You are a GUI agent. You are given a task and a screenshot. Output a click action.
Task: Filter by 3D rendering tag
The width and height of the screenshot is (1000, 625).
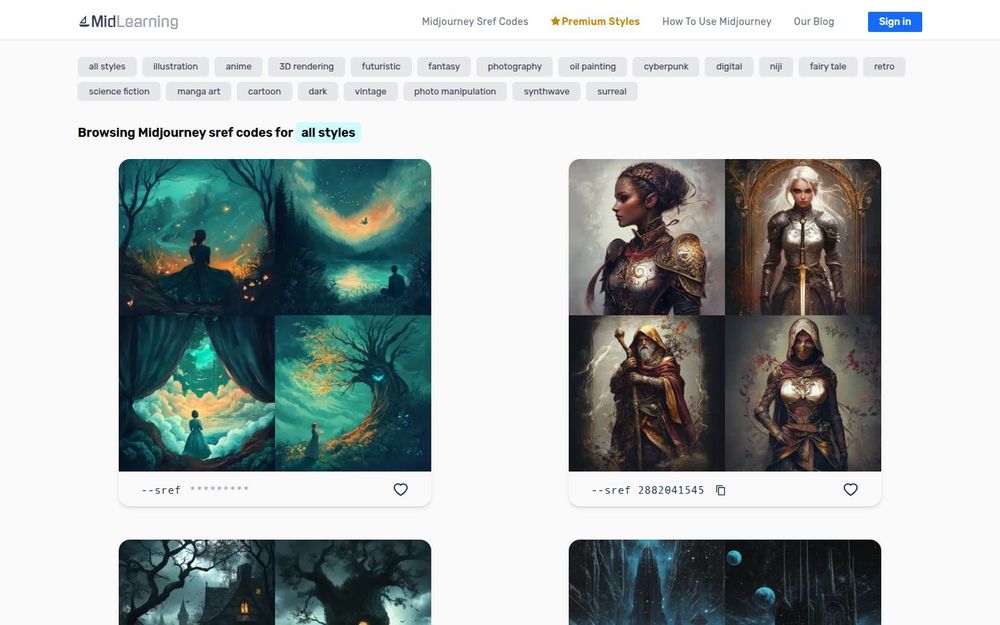click(307, 66)
